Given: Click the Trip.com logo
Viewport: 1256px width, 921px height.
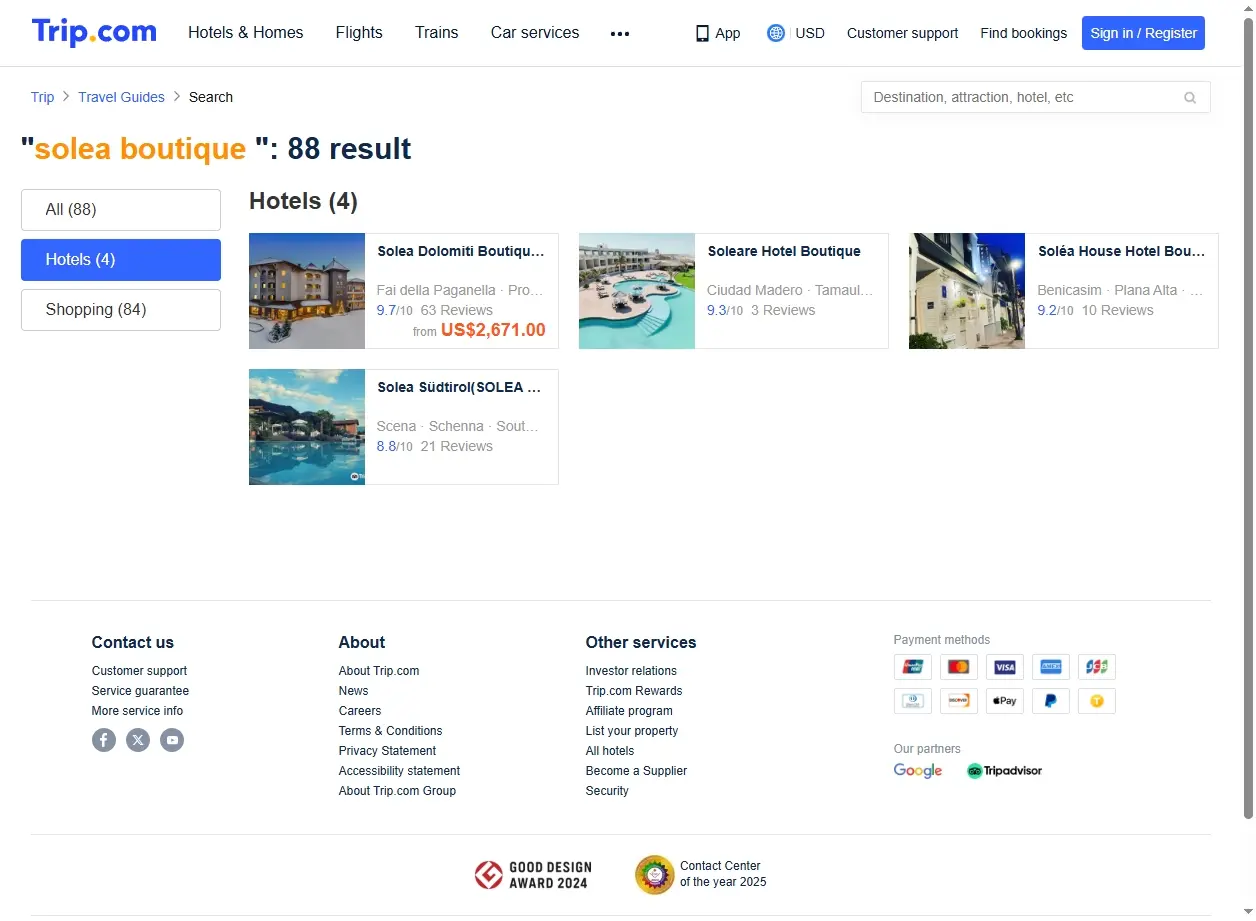Looking at the screenshot, I should [x=94, y=32].
